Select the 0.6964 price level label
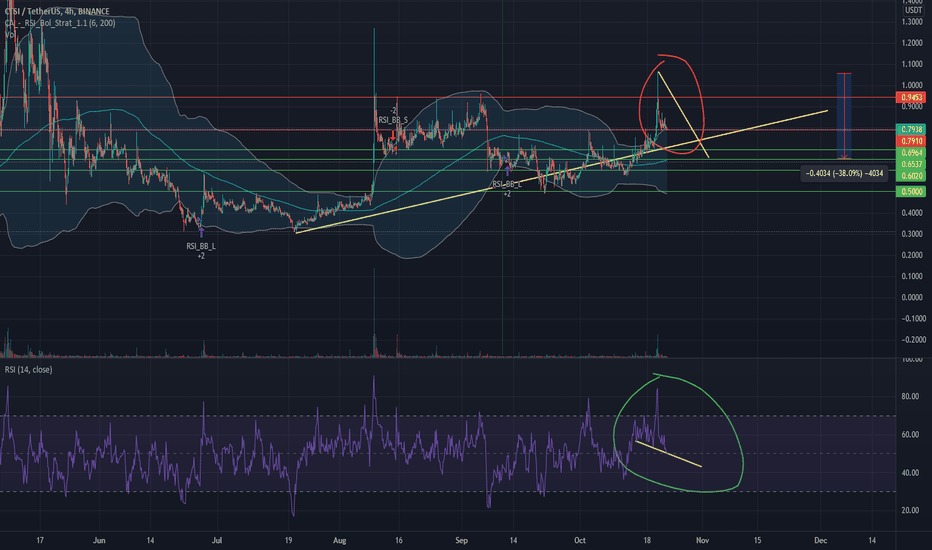The width and height of the screenshot is (932, 550). pyautogui.click(x=911, y=153)
